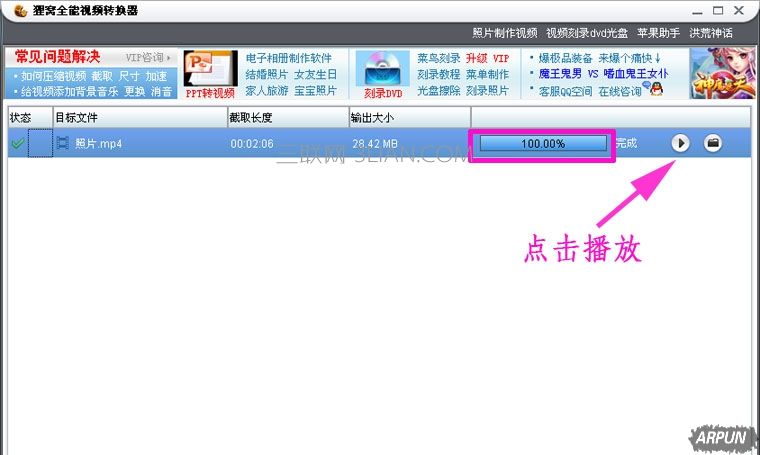Click the 刻录DVD disc icon

[382, 69]
